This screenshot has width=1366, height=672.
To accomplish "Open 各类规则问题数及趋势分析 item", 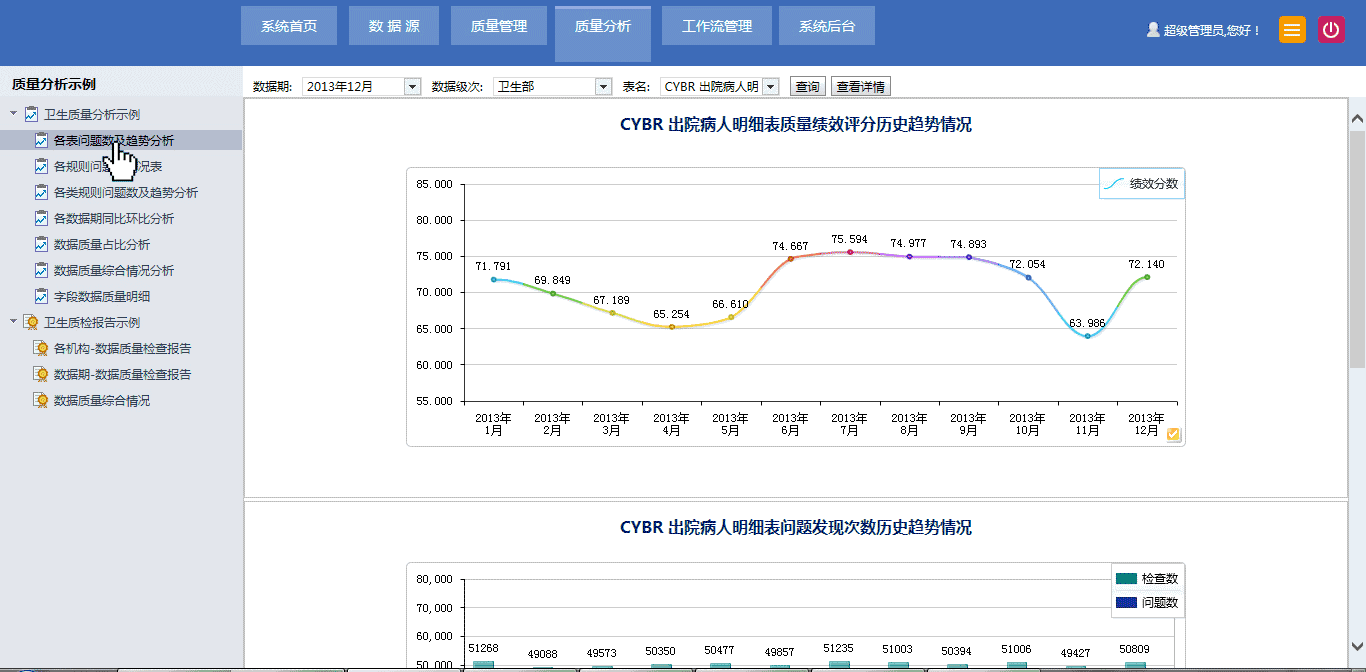I will (125, 192).
